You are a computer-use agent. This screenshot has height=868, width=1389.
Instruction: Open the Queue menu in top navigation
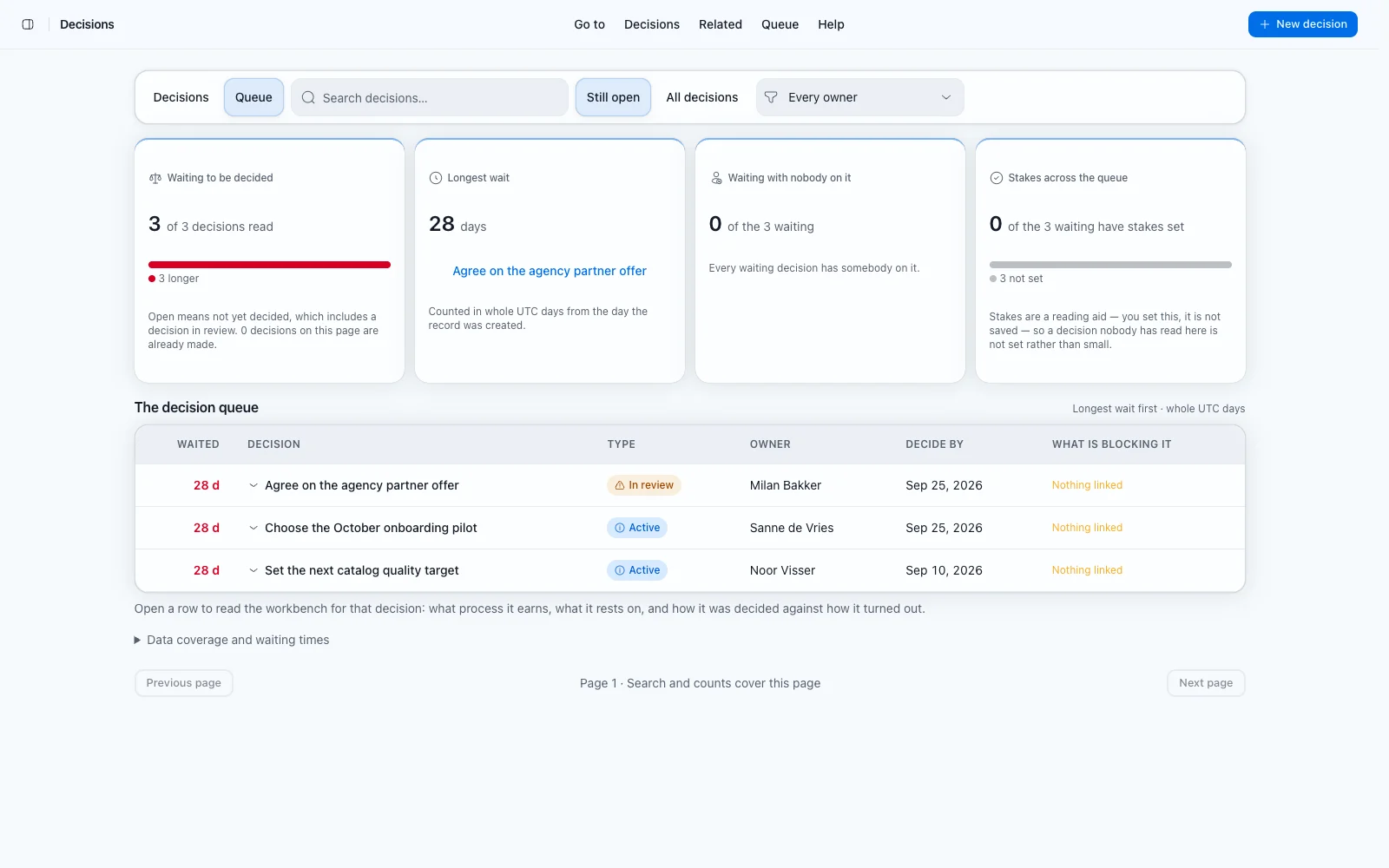point(780,24)
